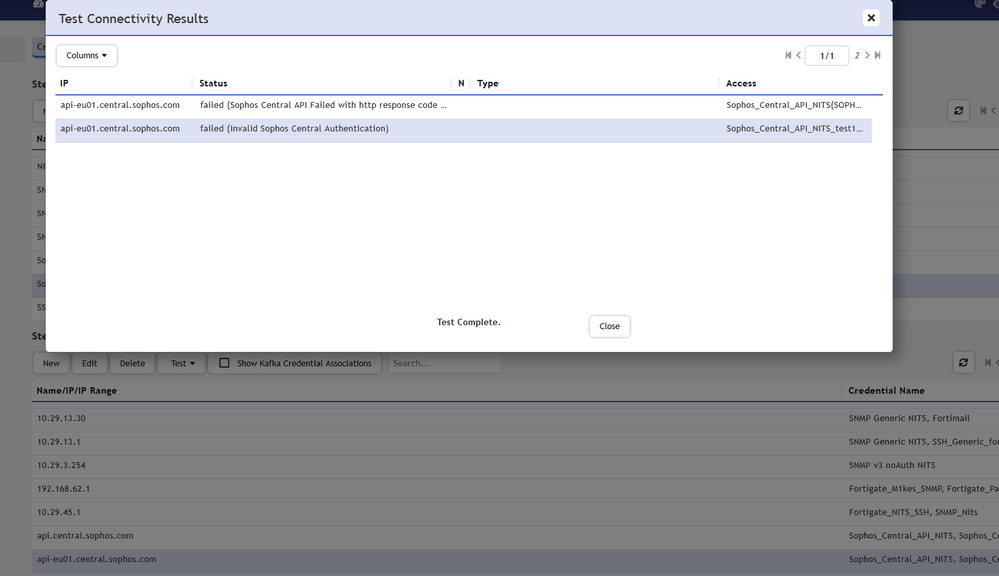Click SNMP Generic NITS, Fortimail credential cell
This screenshot has height=576, width=999.
pos(909,419)
